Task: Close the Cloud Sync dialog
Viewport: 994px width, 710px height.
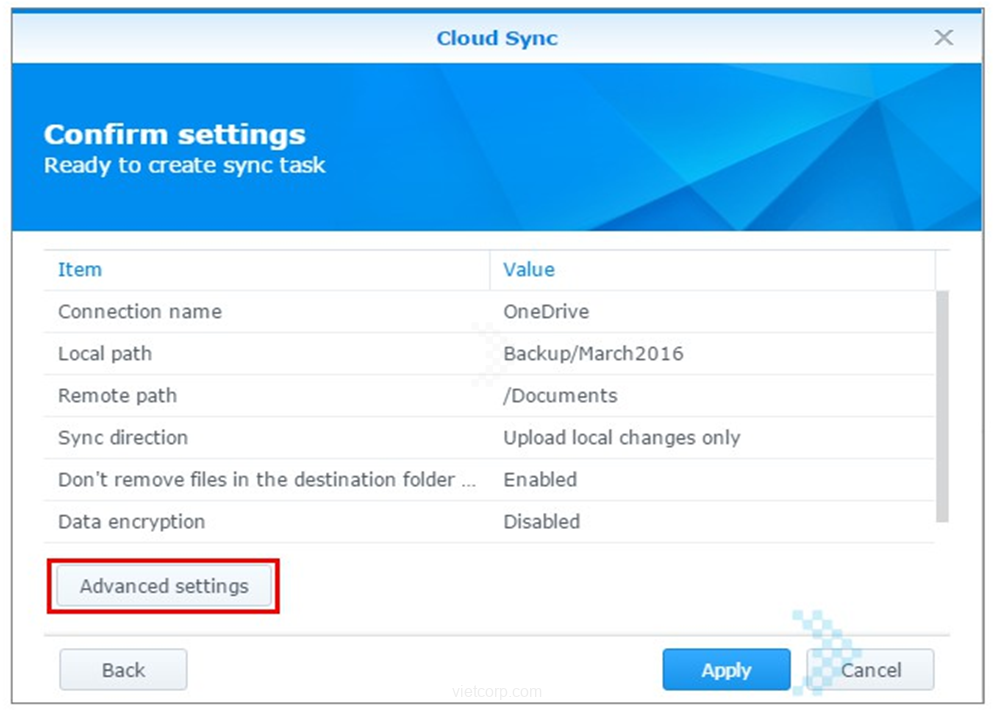Action: tap(943, 38)
